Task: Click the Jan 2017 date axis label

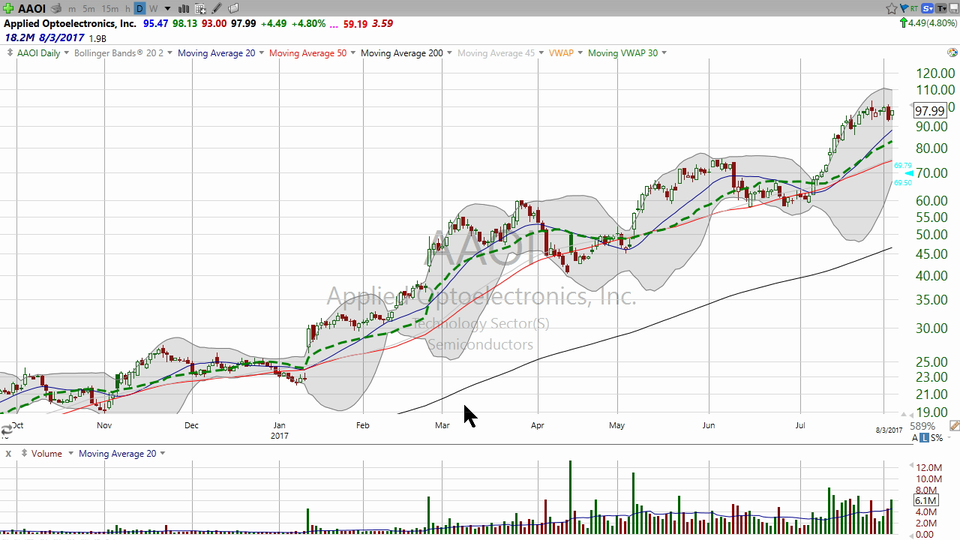Action: pyautogui.click(x=279, y=430)
